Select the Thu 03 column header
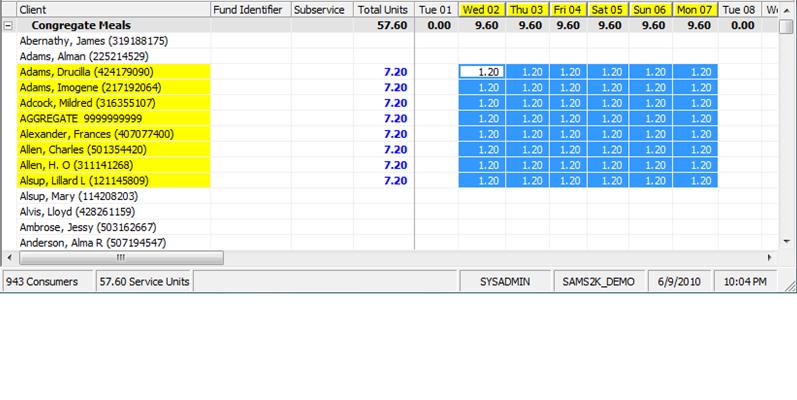797x400 pixels. (x=527, y=9)
